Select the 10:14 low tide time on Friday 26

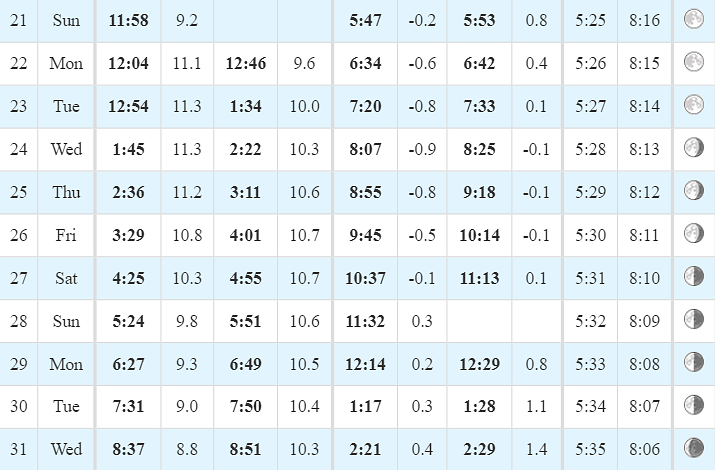pyautogui.click(x=479, y=235)
